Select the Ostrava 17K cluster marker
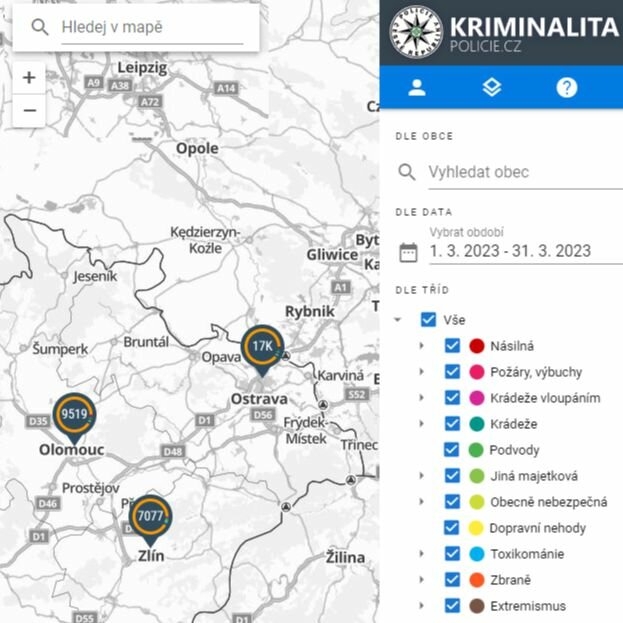The height and width of the screenshot is (623, 623). [x=263, y=346]
